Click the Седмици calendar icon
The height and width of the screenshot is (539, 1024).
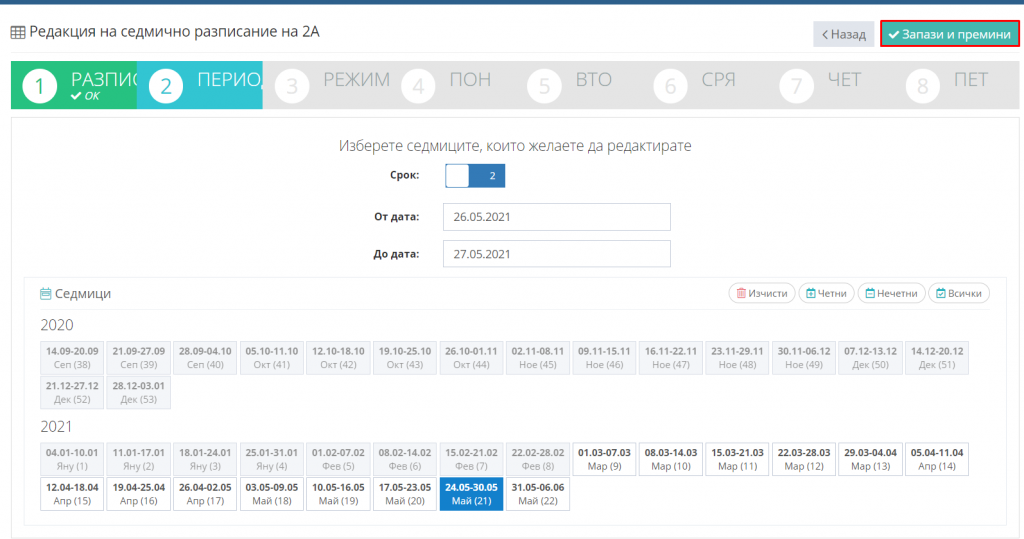point(45,294)
